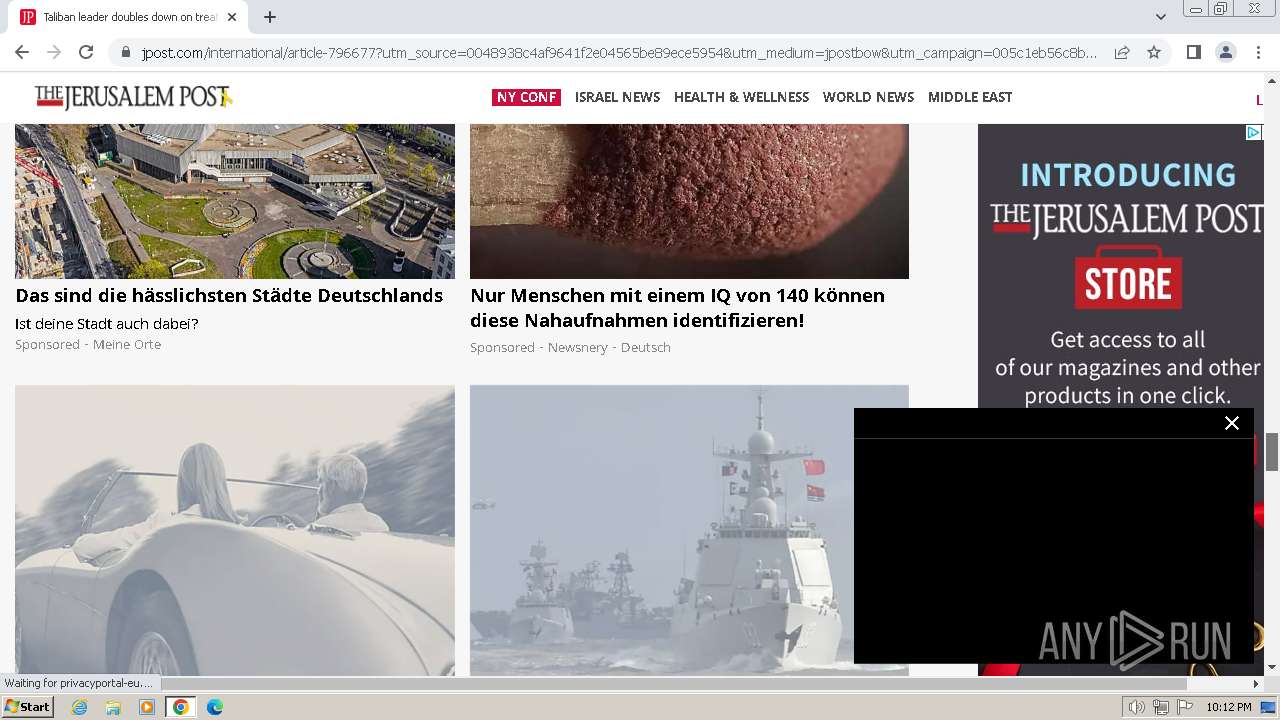Open new tab with plus button
Screen dimensions: 1280x720
(270, 17)
